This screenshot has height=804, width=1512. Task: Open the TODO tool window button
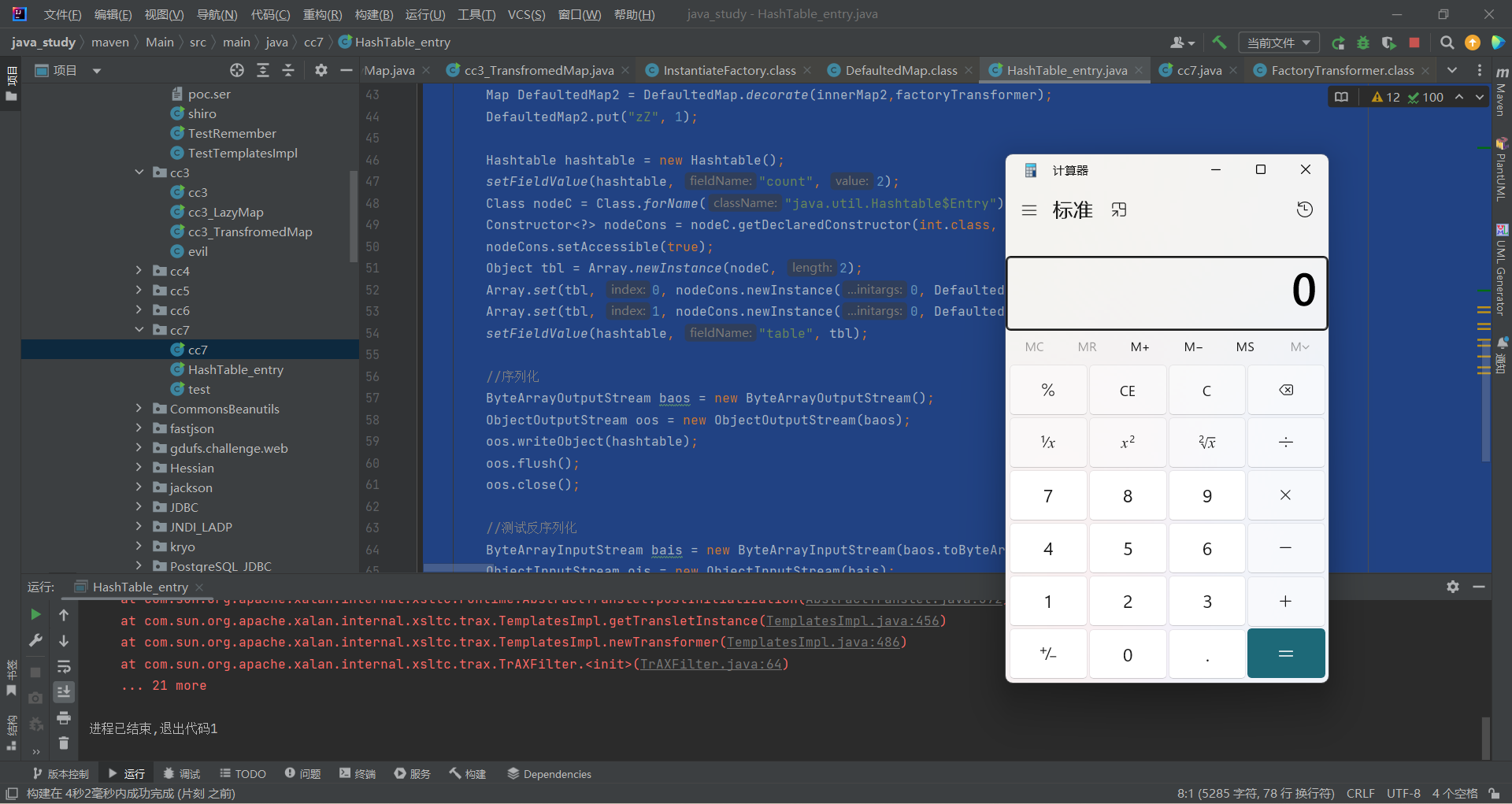click(243, 774)
